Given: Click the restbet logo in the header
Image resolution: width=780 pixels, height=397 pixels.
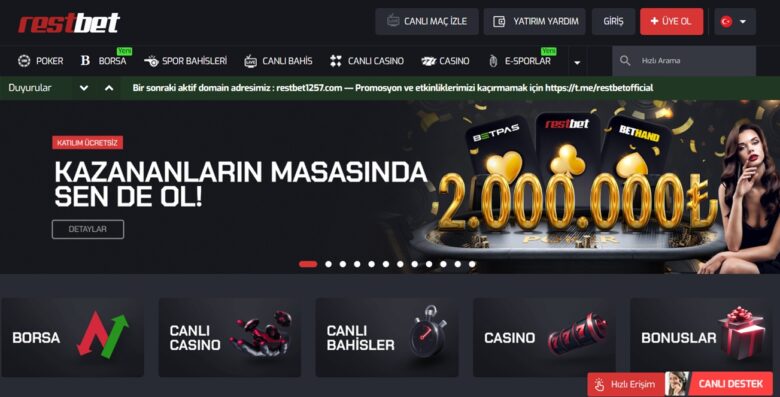Looking at the screenshot, I should pos(69,23).
